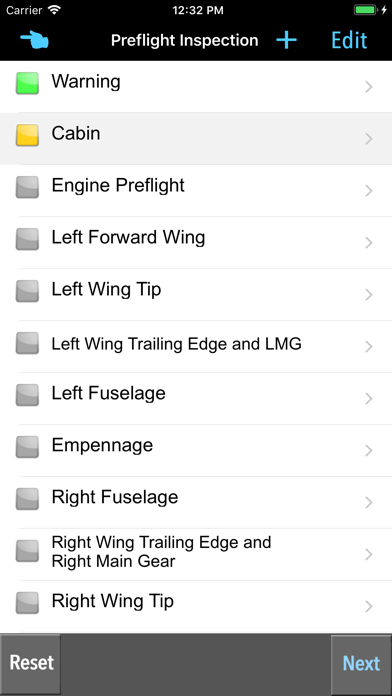This screenshot has width=392, height=696.
Task: Open Left Wing Trailing Edge chevron
Action: coord(368,347)
